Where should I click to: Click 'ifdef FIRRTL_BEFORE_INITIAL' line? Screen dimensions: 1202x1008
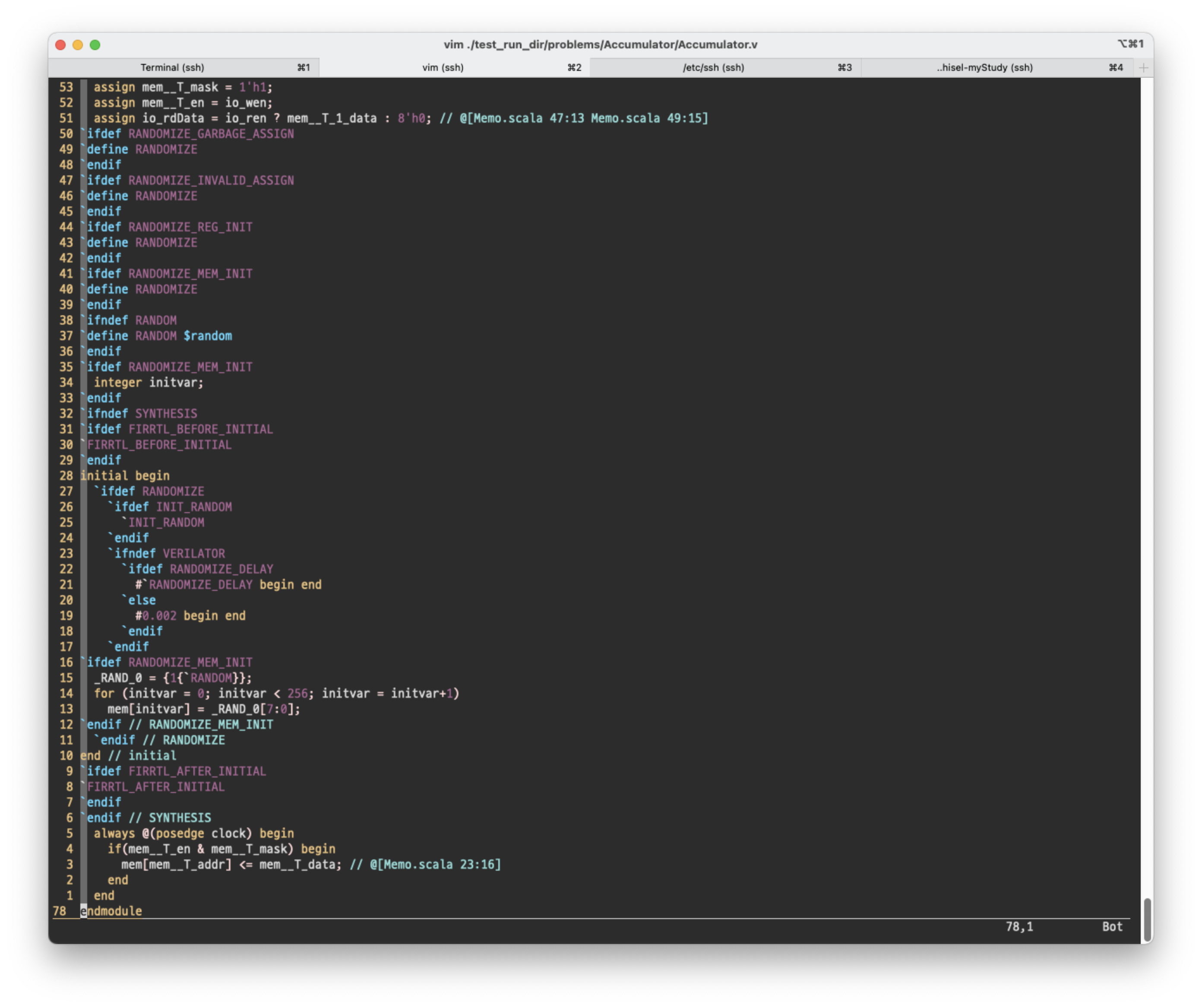pyautogui.click(x=177, y=429)
